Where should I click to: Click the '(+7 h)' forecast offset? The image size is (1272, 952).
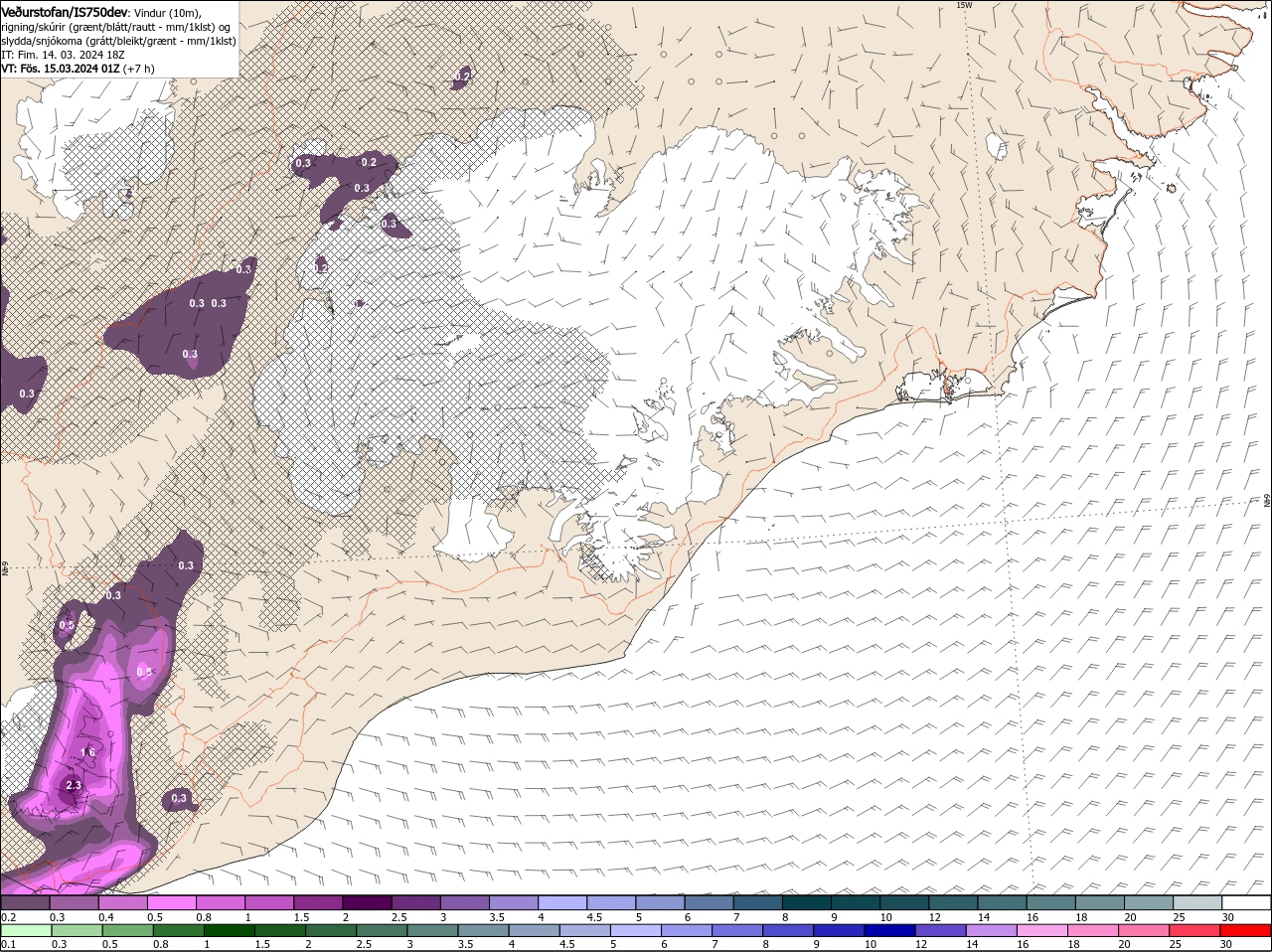[138, 69]
